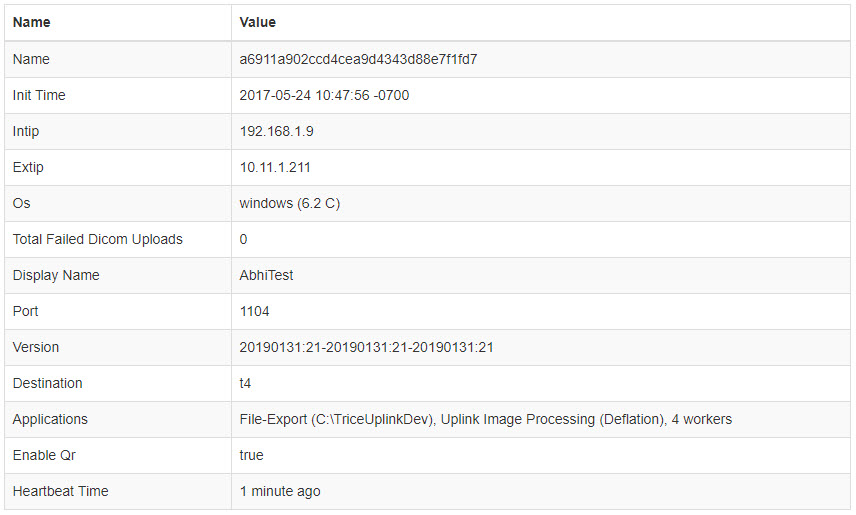Click the Init Time value 2017-05-24 10:47:56 -0700
Screen dimensions: 856x515
pos(324,95)
